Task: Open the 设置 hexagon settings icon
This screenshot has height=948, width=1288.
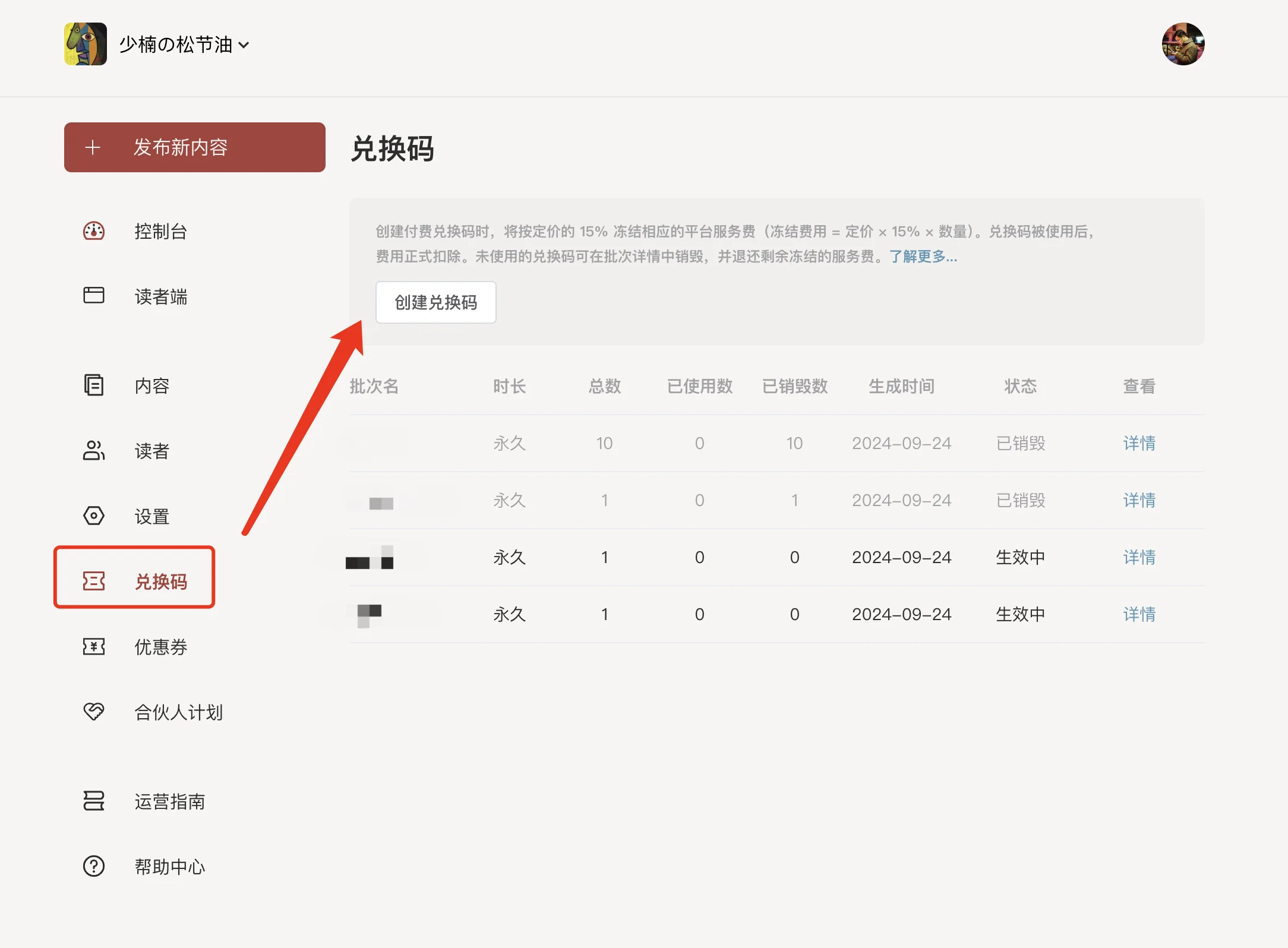Action: pyautogui.click(x=94, y=516)
